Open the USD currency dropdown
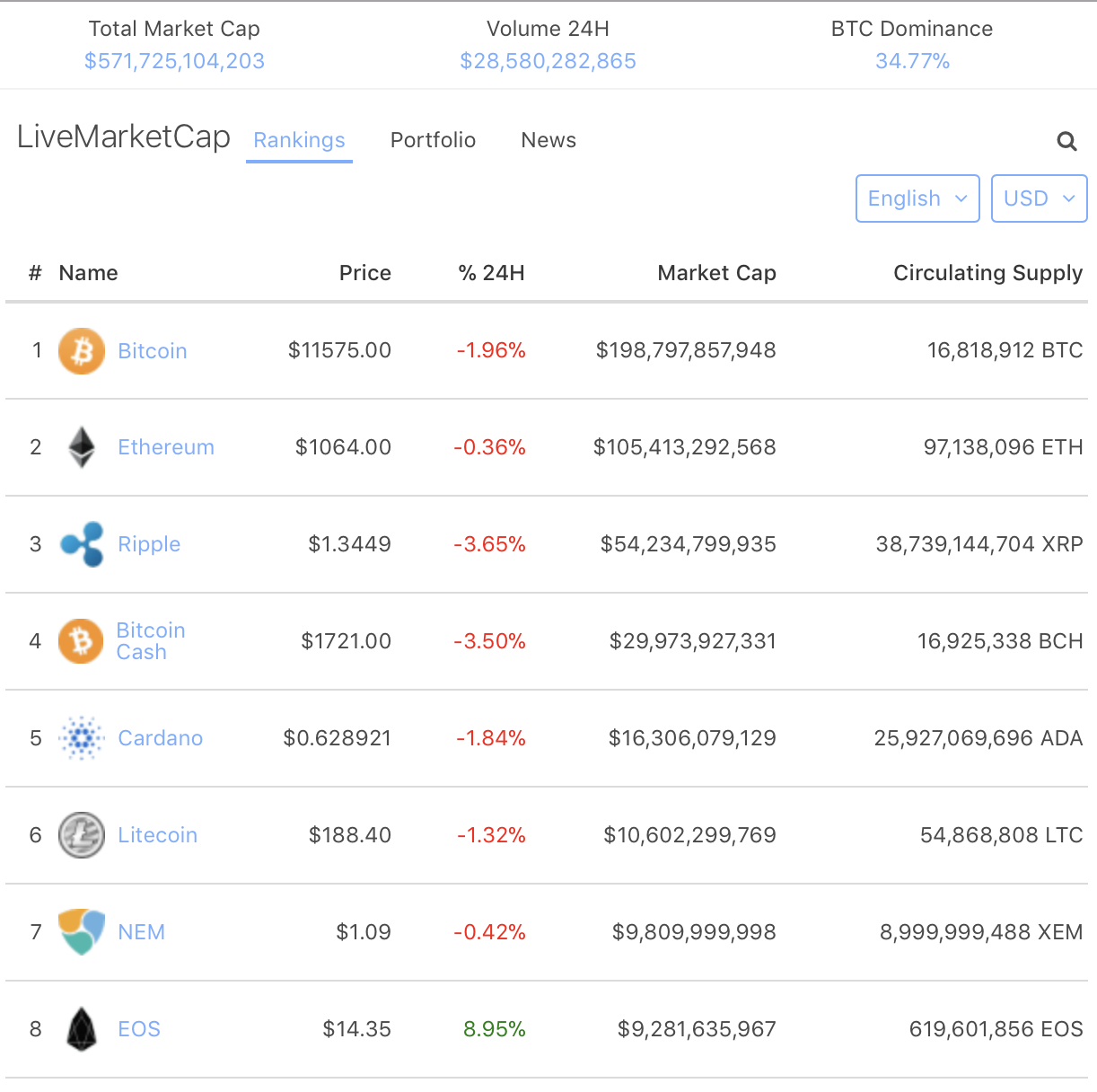The image size is (1097, 1092). (x=1039, y=198)
